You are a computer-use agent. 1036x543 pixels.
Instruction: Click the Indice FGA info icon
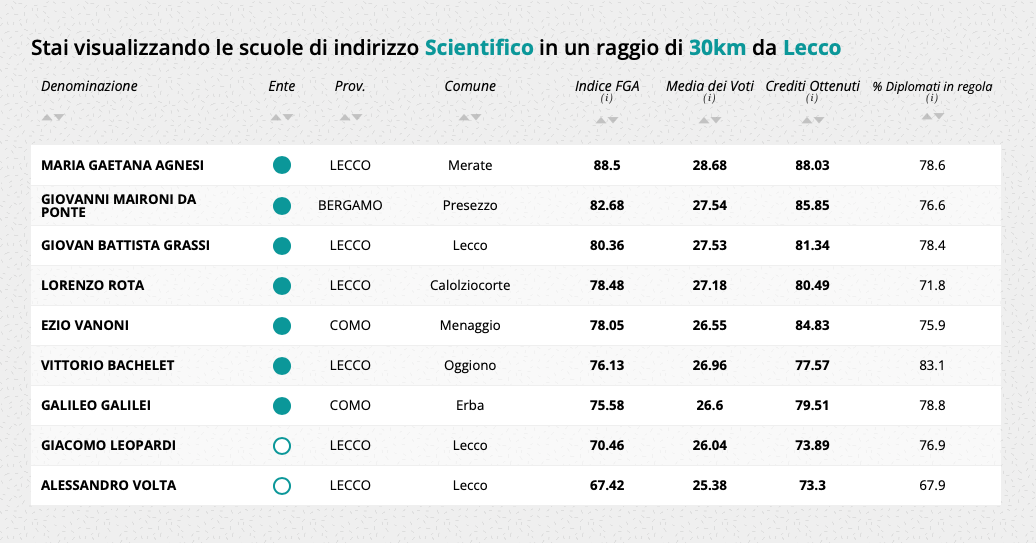(607, 99)
